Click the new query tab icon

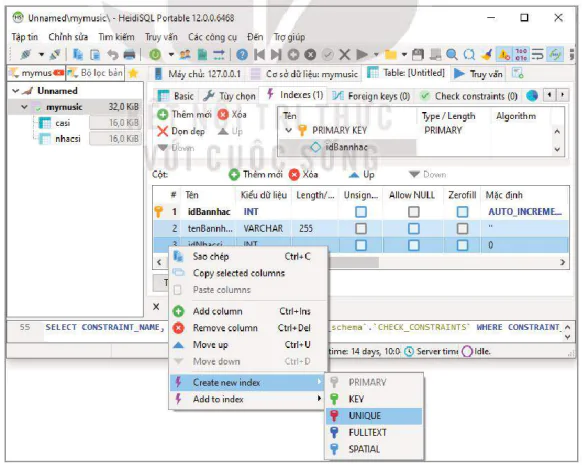518,73
